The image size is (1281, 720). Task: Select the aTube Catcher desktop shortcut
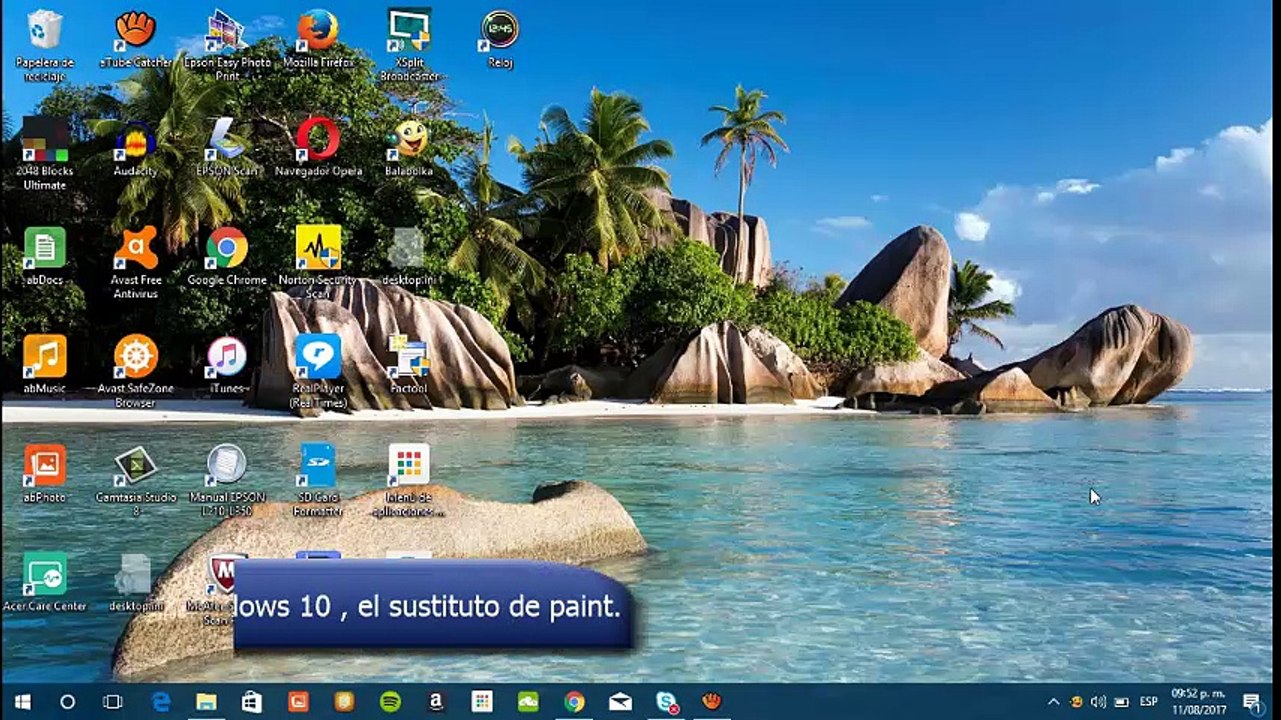[x=136, y=40]
